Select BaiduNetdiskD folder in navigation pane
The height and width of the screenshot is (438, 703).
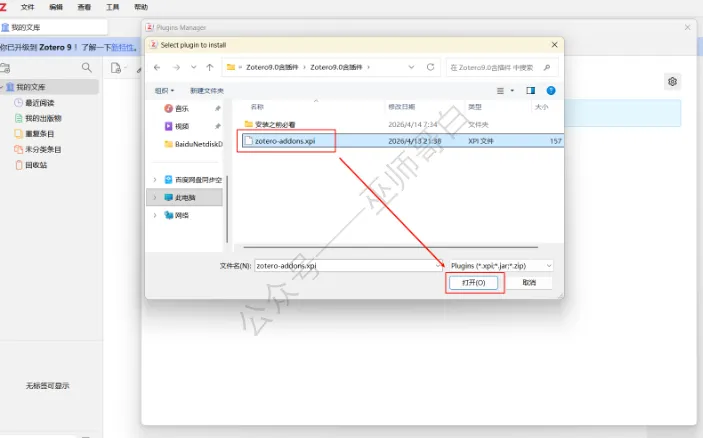click(193, 144)
